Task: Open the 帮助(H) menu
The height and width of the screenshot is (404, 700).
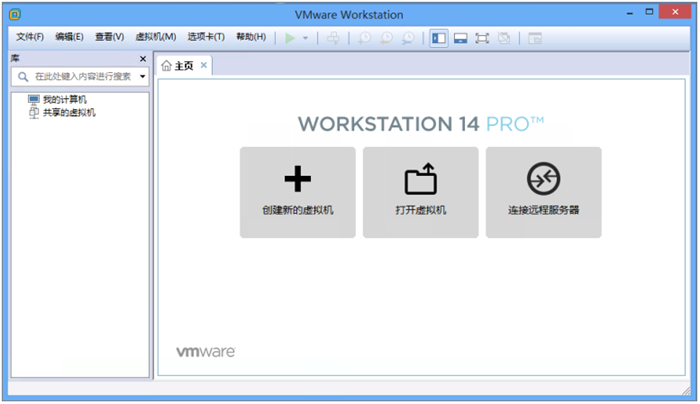Action: point(251,37)
